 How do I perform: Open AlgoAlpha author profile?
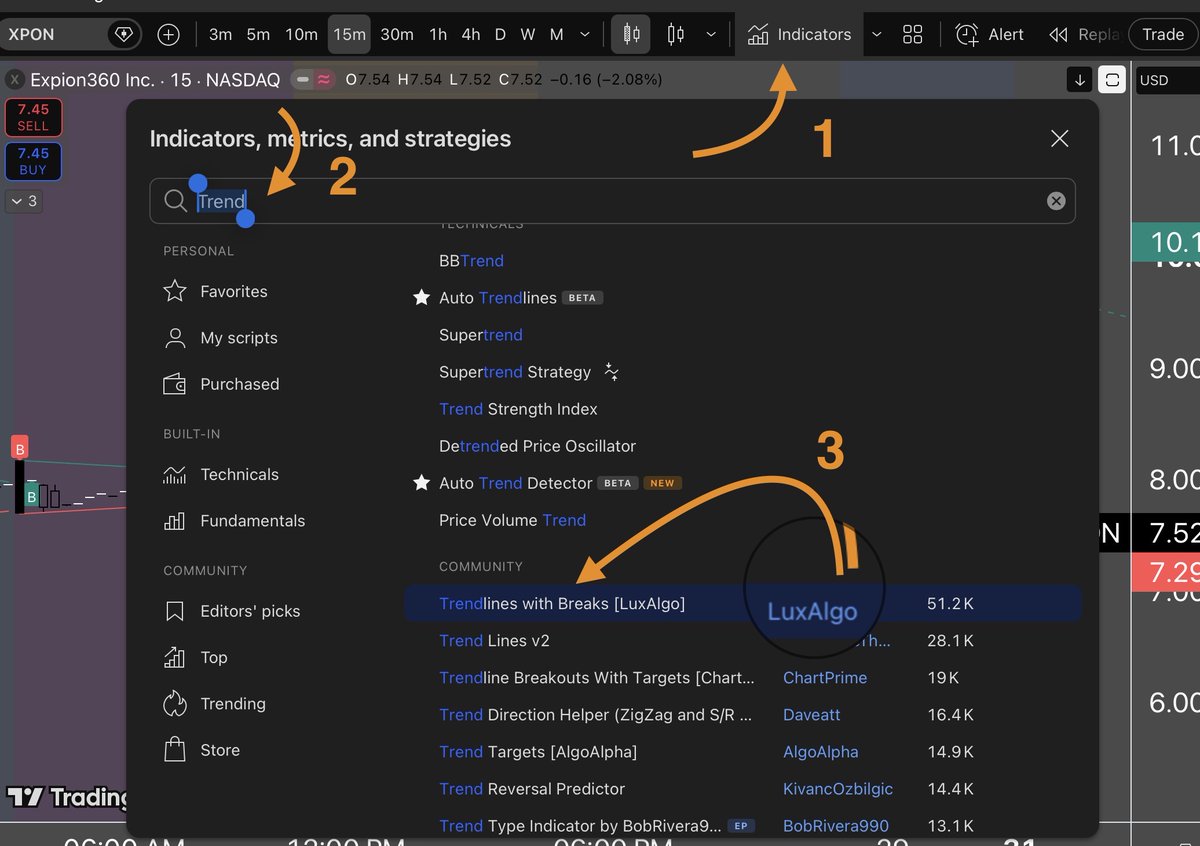(821, 751)
